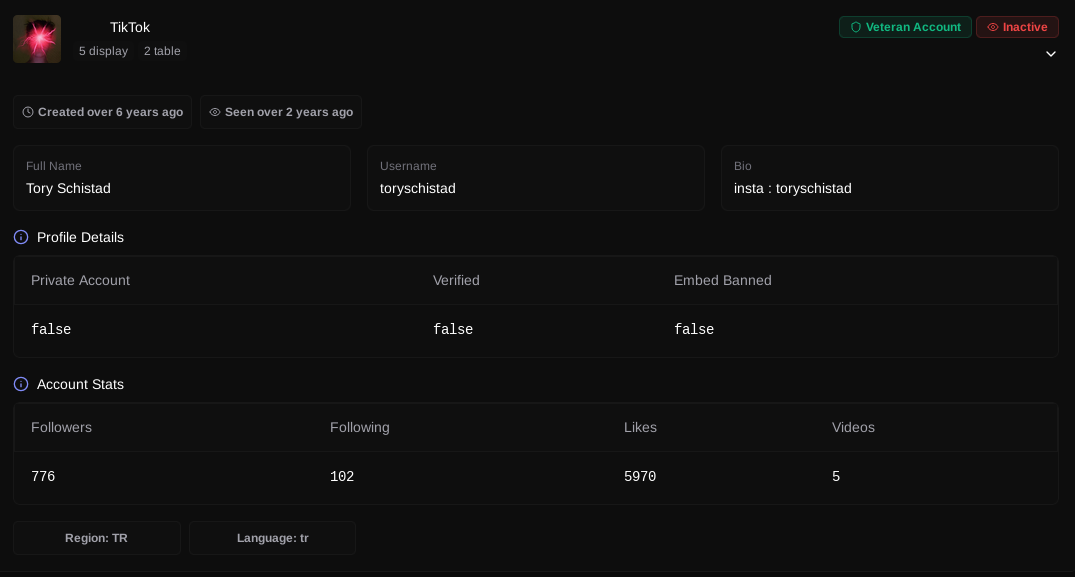Click the TikTok profile avatar thumbnail
The image size is (1075, 577).
click(37, 39)
